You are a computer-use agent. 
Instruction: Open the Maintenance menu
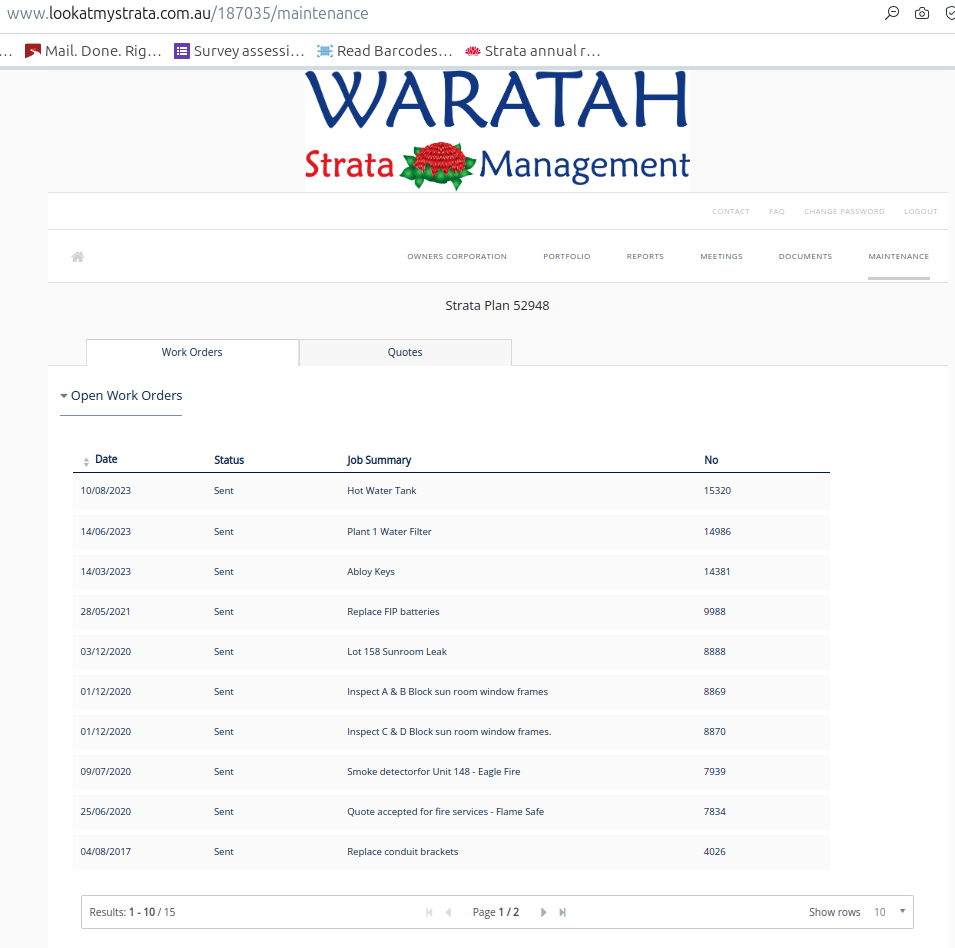(x=898, y=256)
